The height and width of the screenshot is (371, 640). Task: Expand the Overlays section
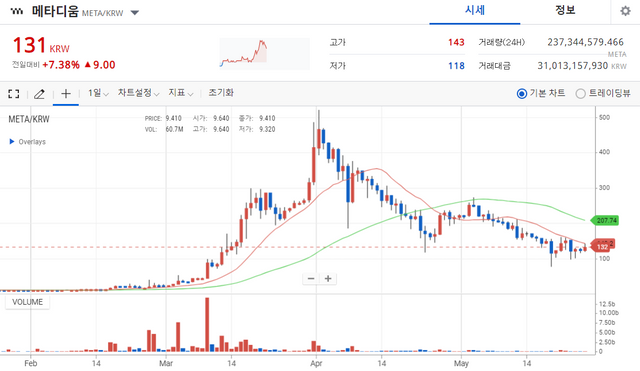click(27, 142)
